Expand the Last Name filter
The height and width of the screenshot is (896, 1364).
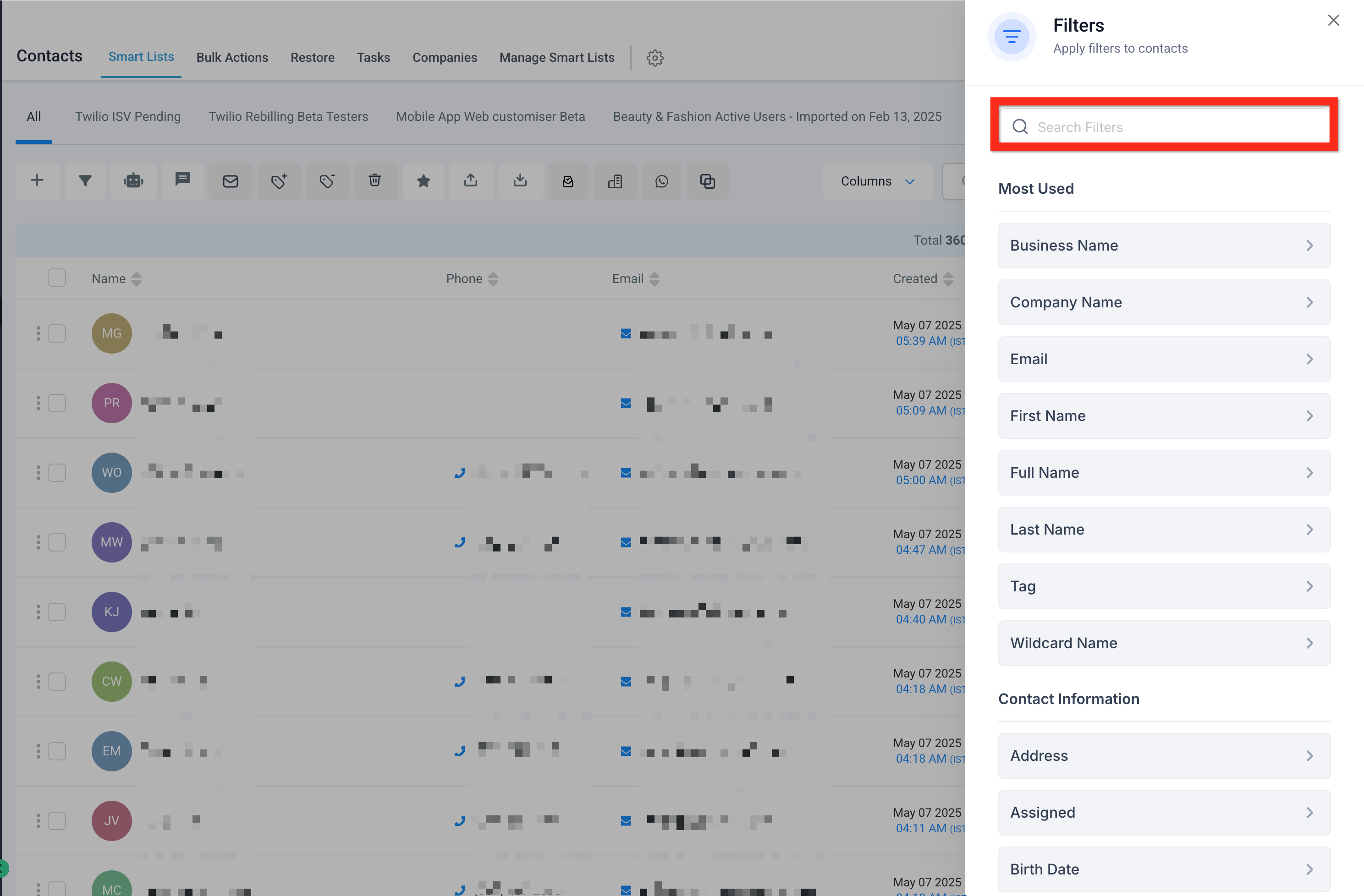point(1164,530)
